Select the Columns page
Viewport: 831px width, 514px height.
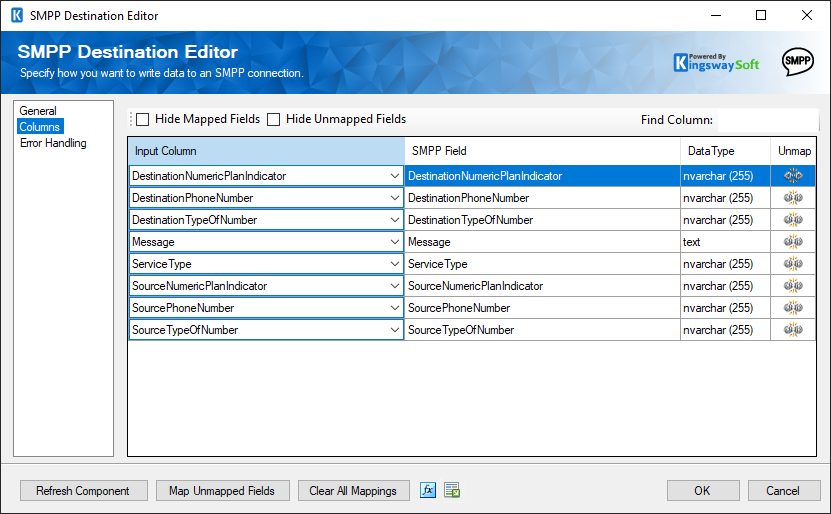coord(40,127)
